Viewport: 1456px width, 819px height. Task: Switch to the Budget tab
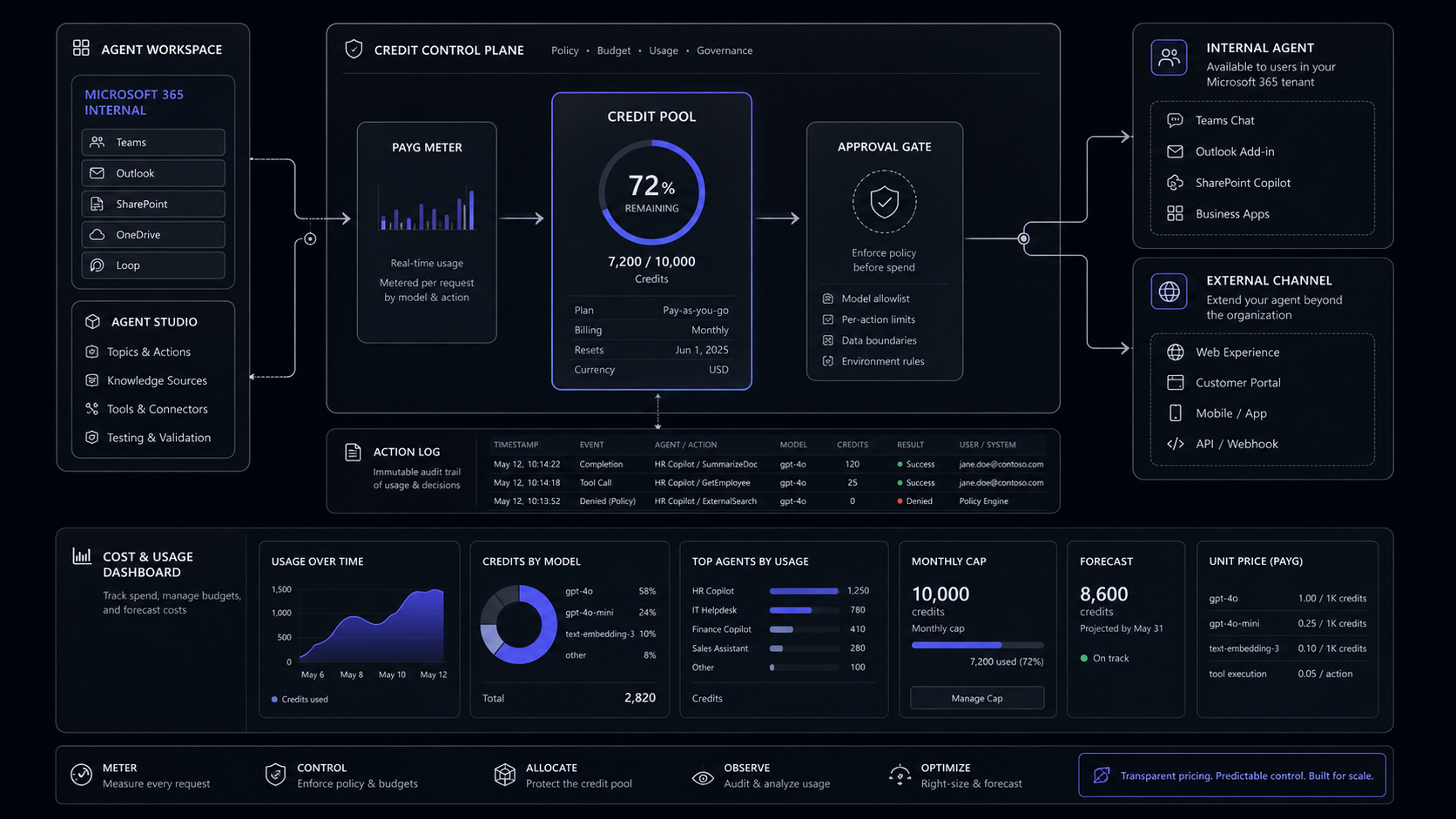[614, 50]
